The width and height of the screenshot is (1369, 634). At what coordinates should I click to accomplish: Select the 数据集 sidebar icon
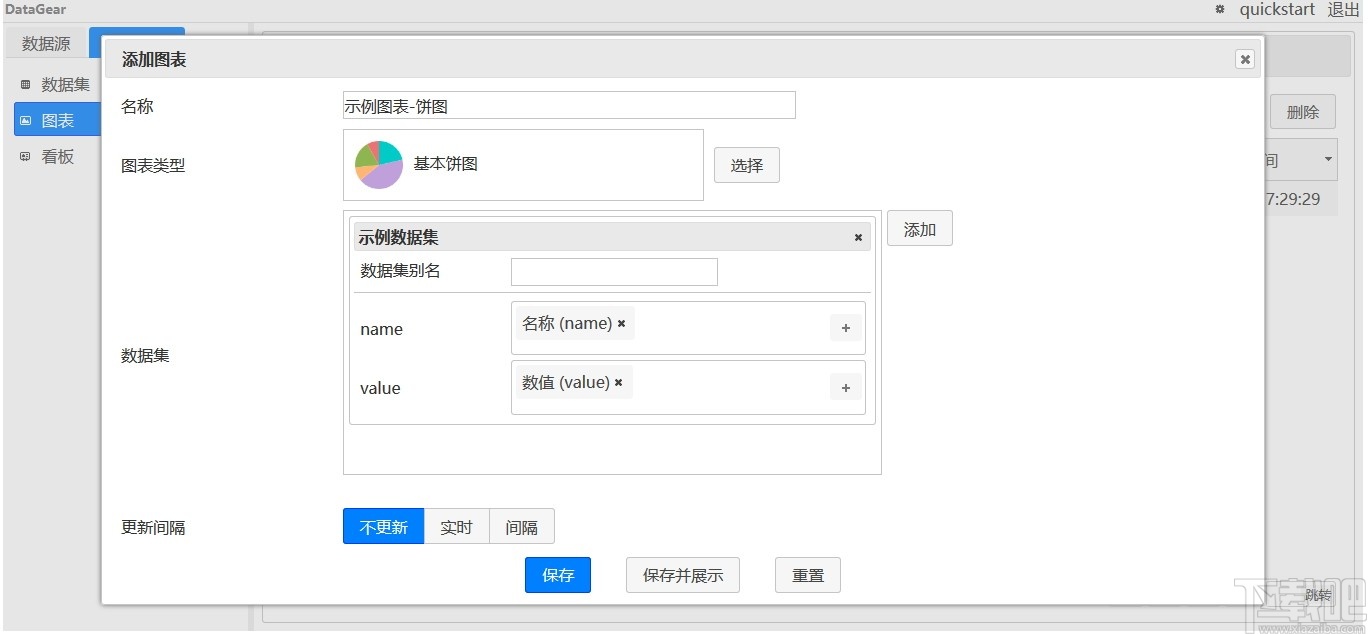point(24,84)
